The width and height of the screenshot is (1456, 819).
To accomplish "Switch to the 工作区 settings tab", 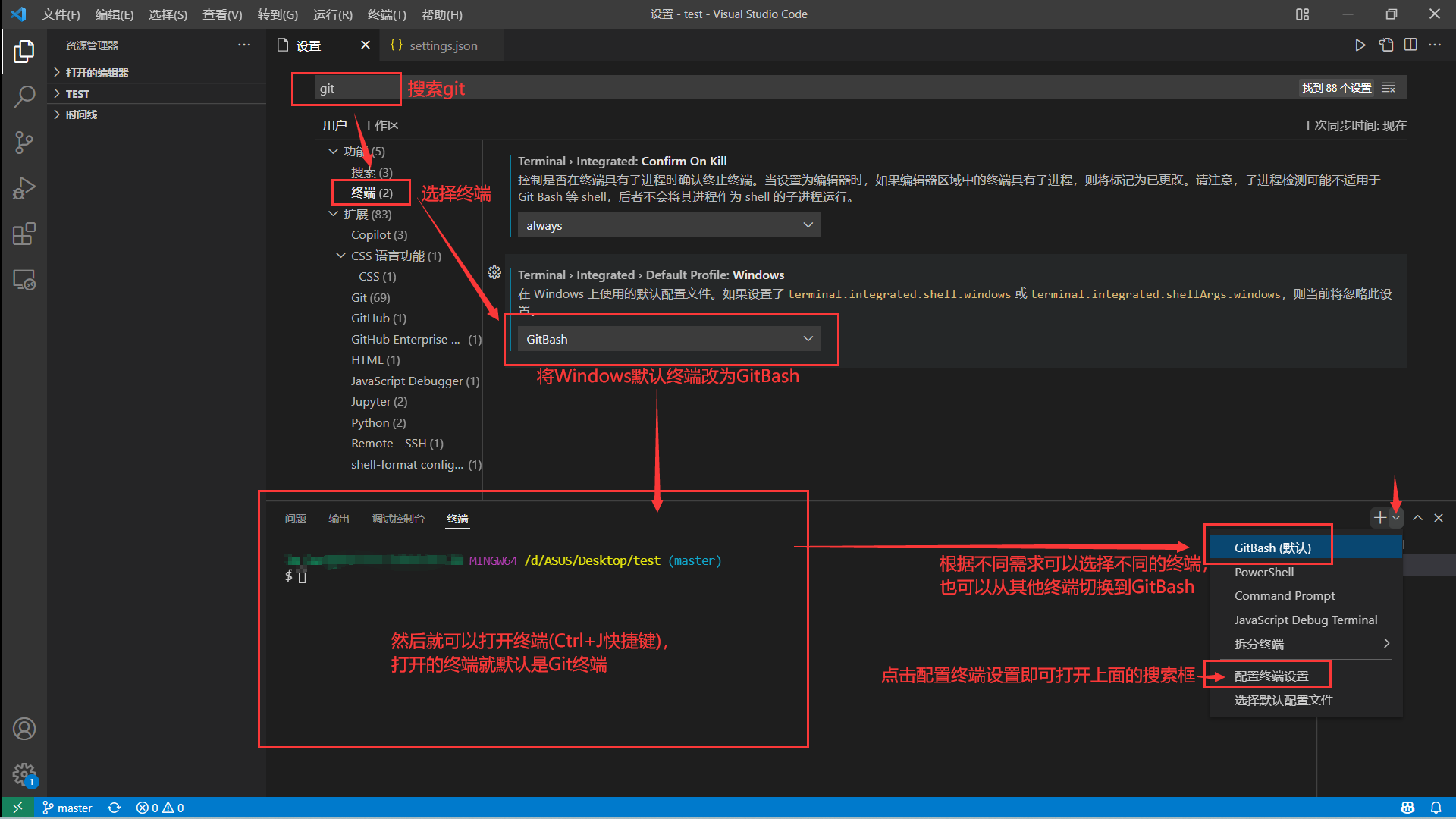I will coord(381,126).
